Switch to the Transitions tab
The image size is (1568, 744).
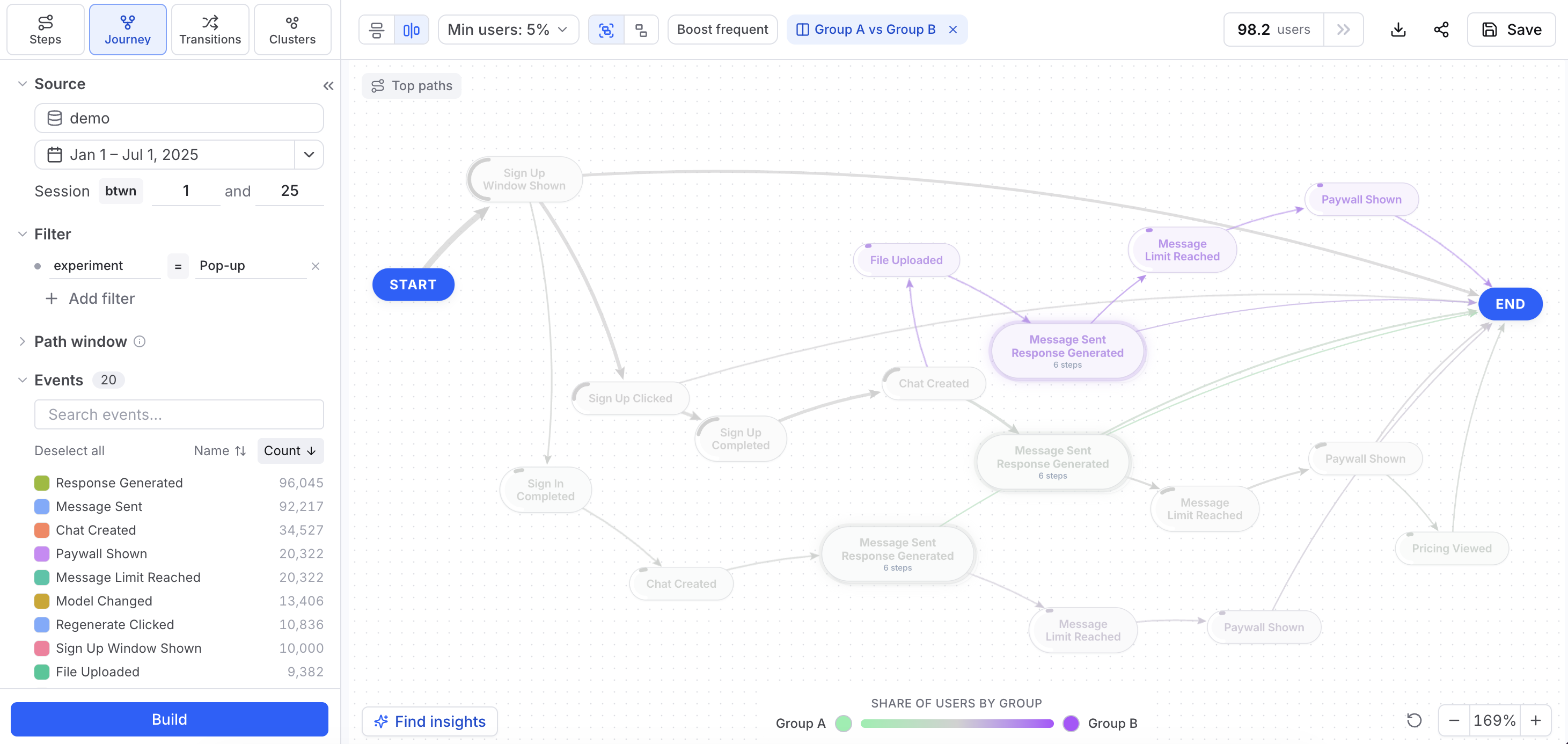tap(210, 30)
